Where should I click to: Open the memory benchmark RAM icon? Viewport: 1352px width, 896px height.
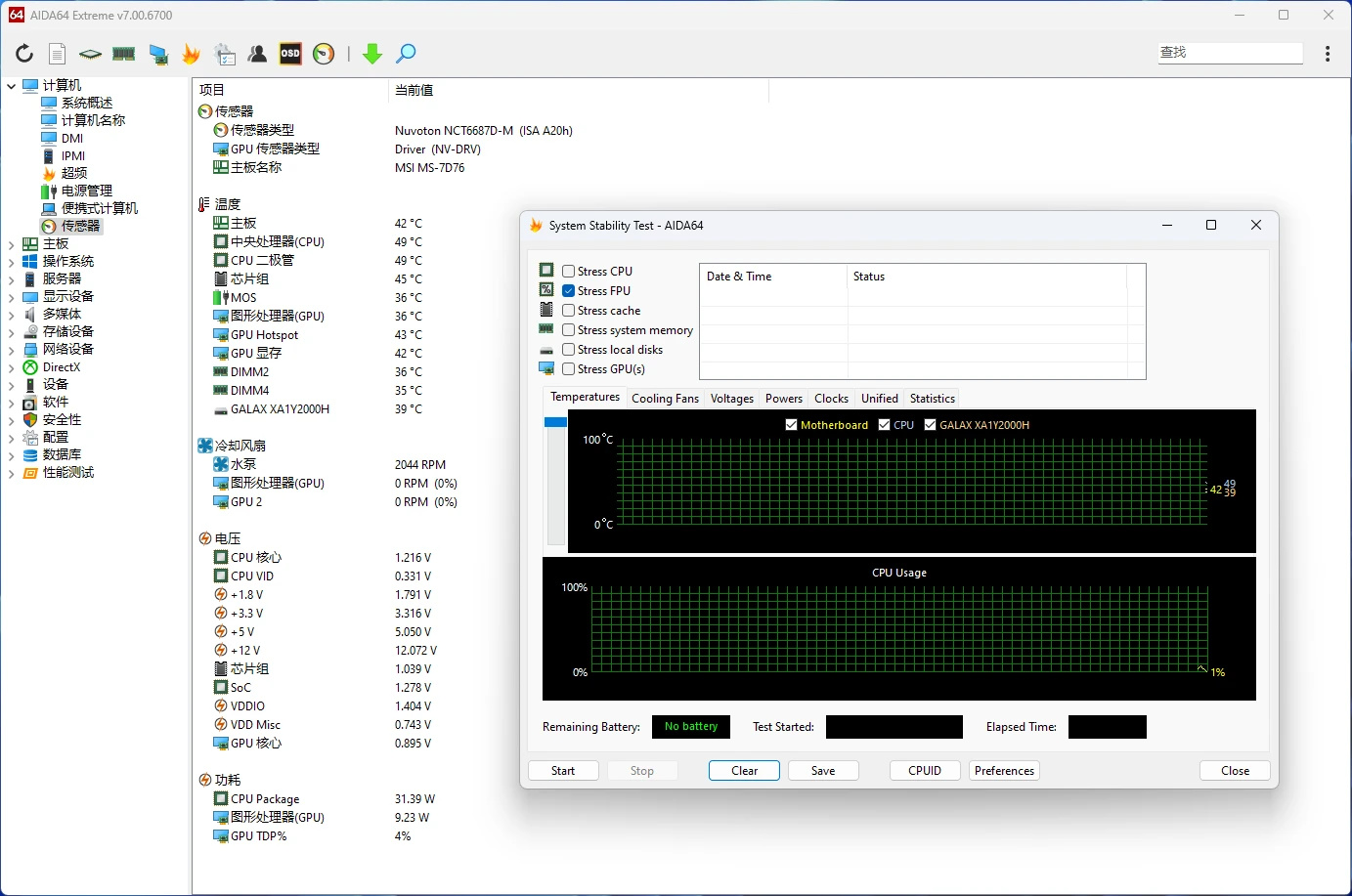[124, 54]
